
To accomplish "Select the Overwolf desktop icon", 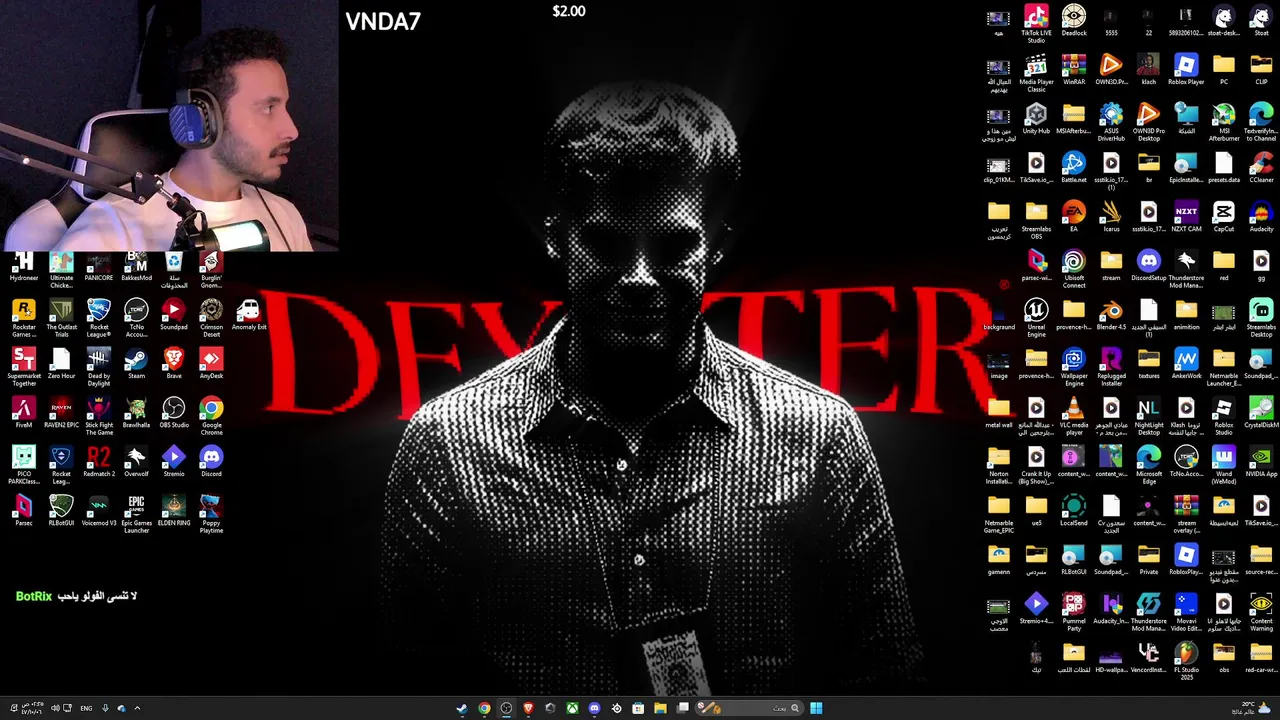I will (x=136, y=462).
